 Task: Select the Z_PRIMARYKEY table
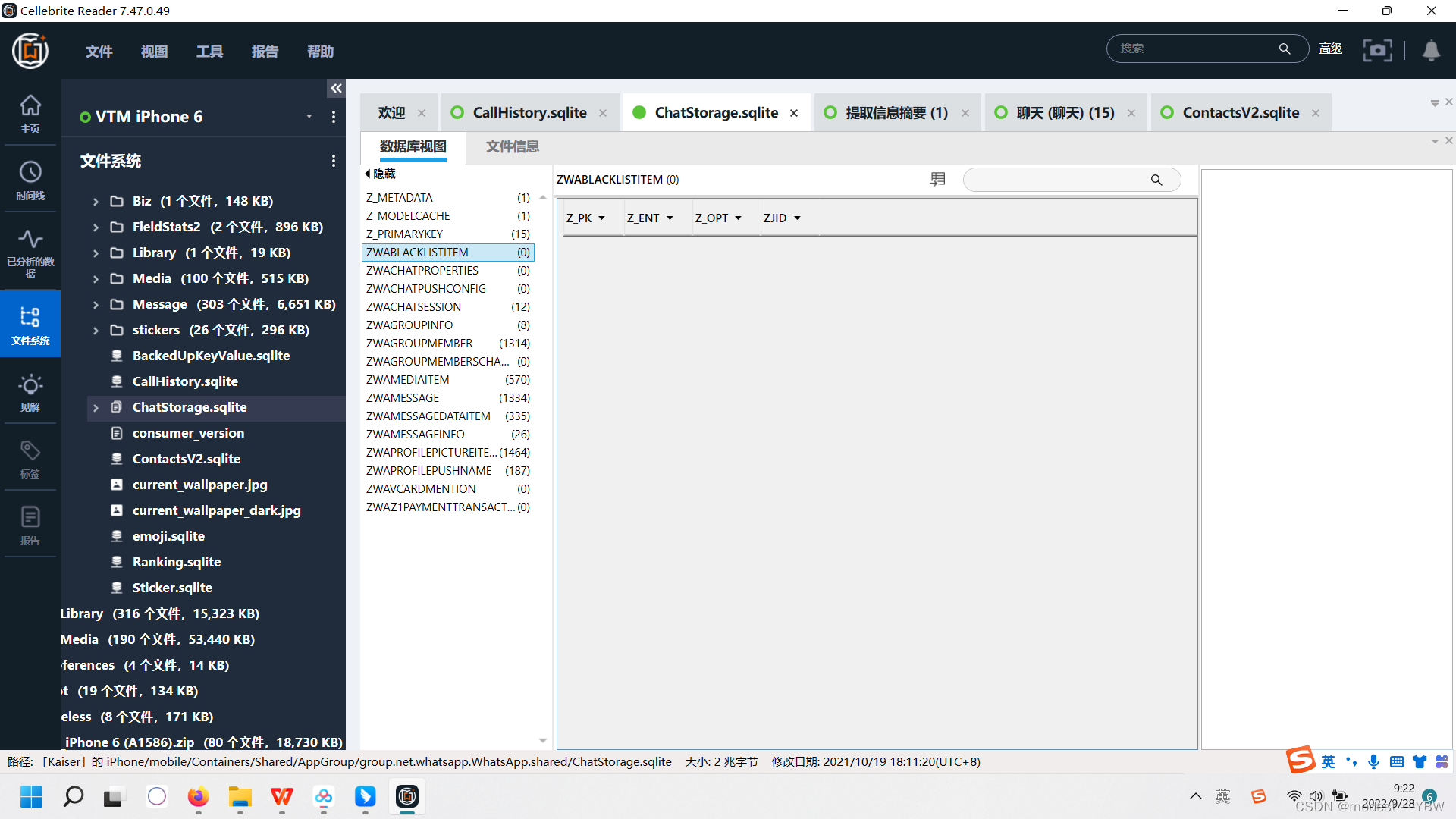(x=448, y=234)
